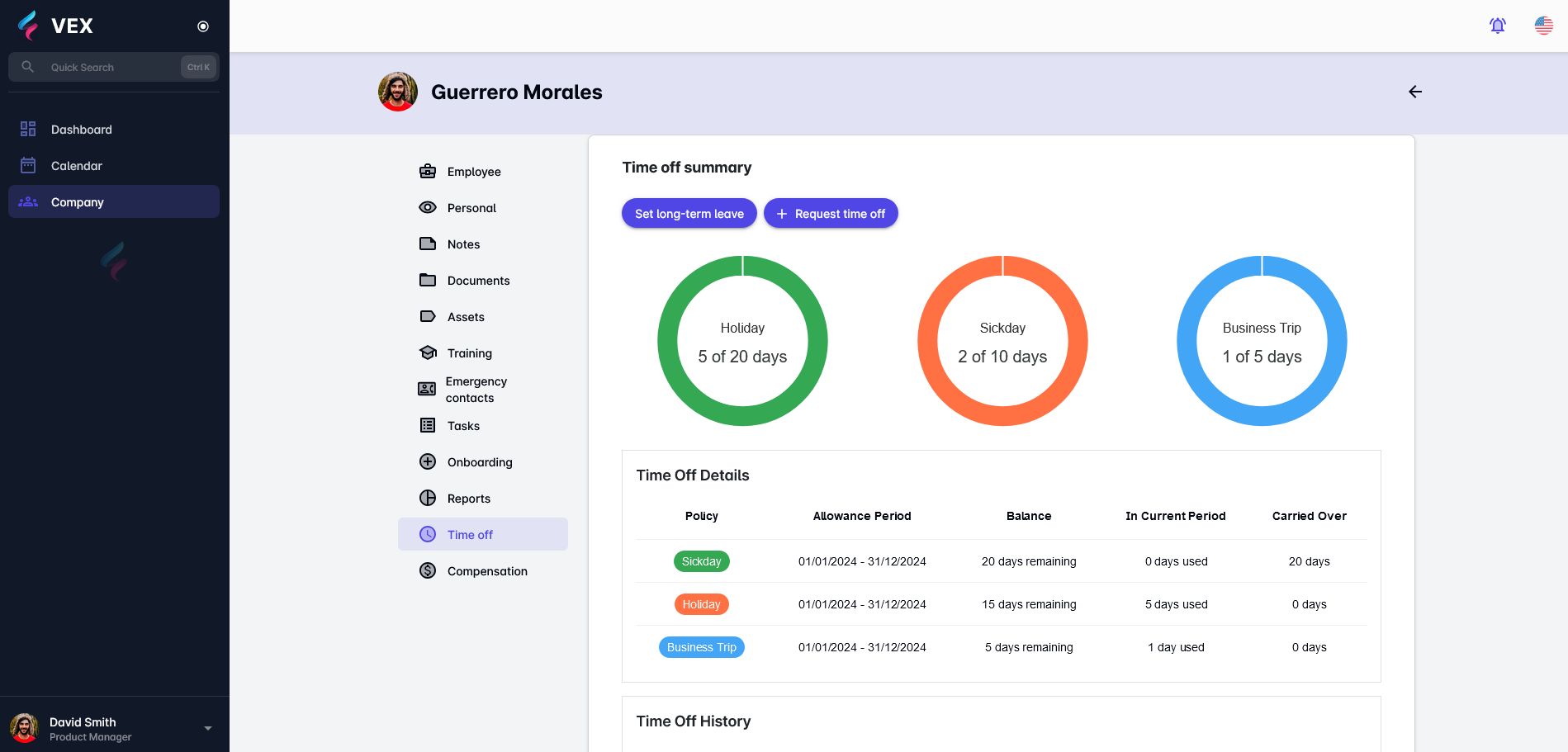Click the Employee briefcase icon

click(x=428, y=172)
